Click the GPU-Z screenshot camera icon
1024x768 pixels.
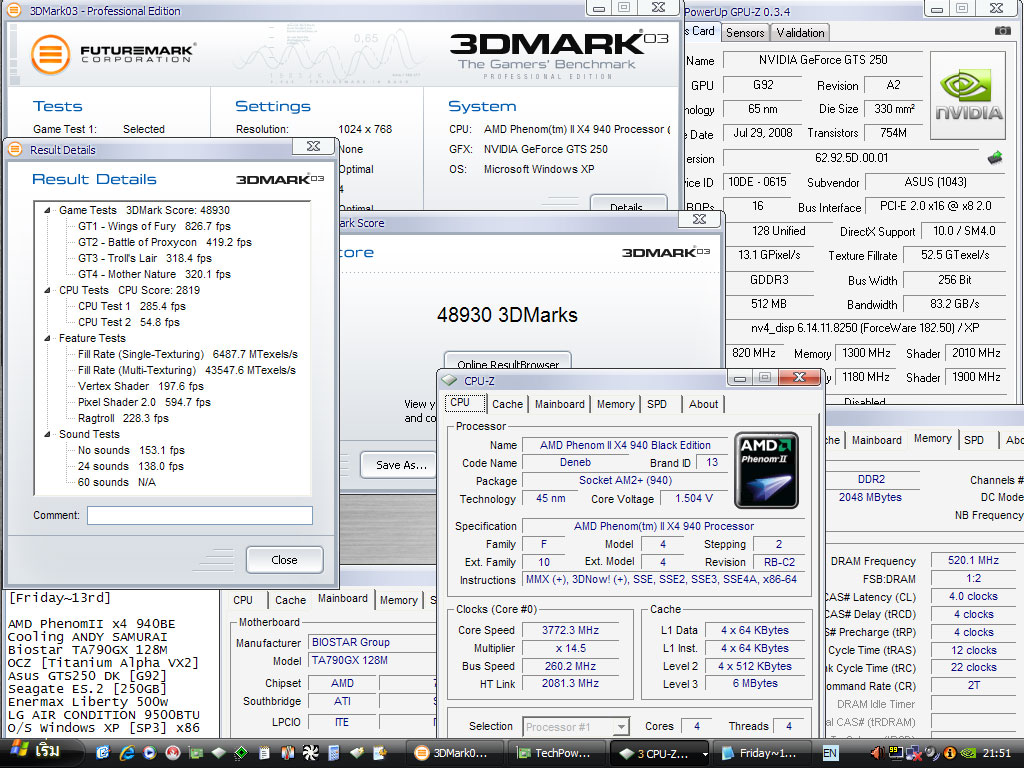[x=1002, y=31]
